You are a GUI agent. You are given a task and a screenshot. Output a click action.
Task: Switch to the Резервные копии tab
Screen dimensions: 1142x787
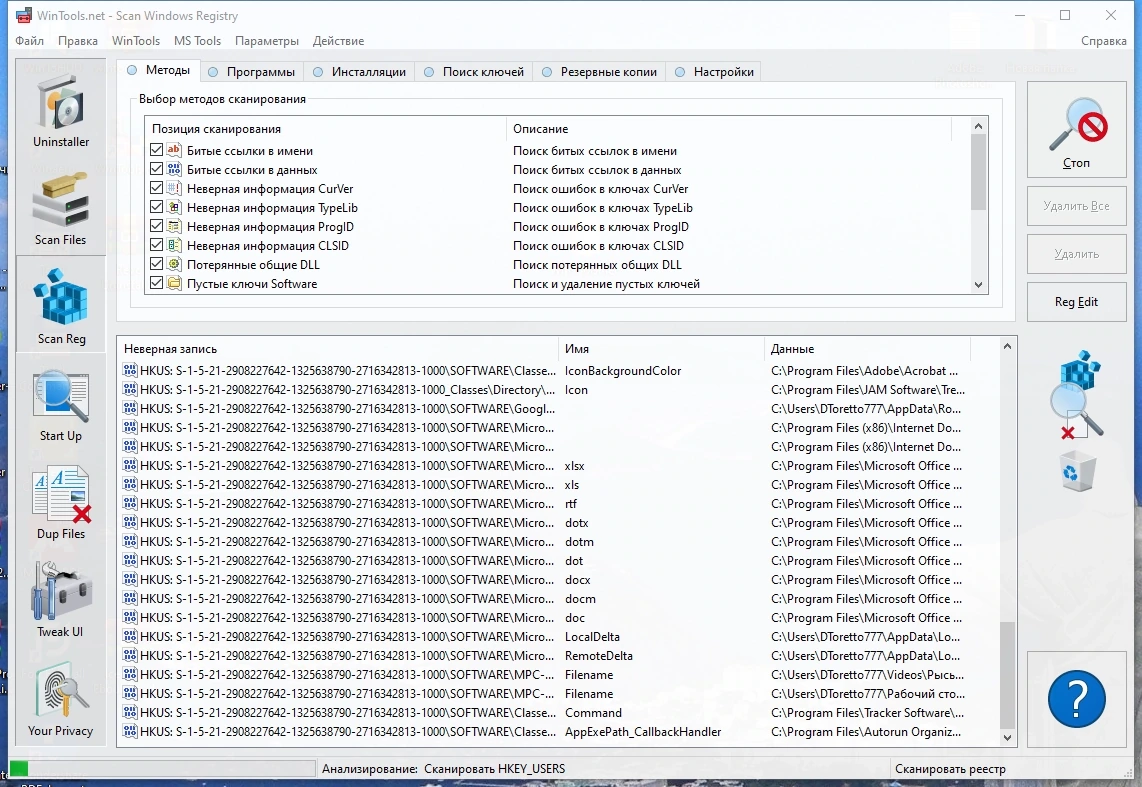(599, 71)
